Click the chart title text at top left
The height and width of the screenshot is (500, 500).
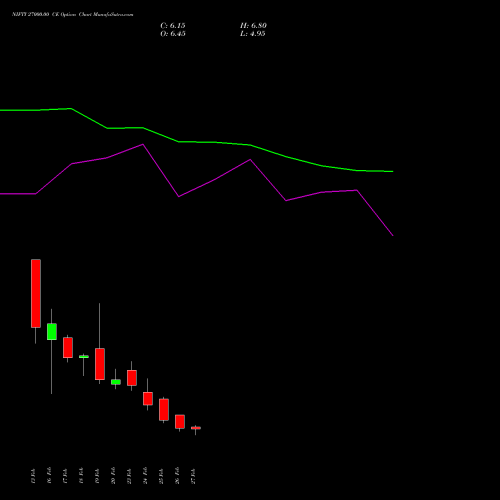[73, 15]
